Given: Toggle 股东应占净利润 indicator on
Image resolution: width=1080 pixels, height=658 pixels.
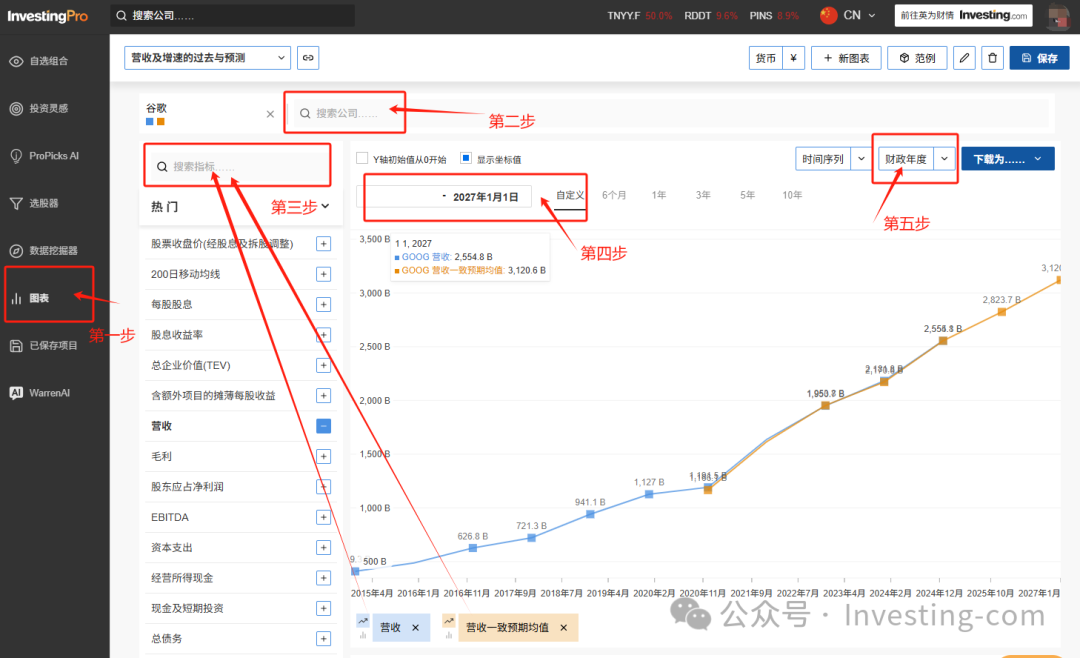Looking at the screenshot, I should tap(323, 486).
